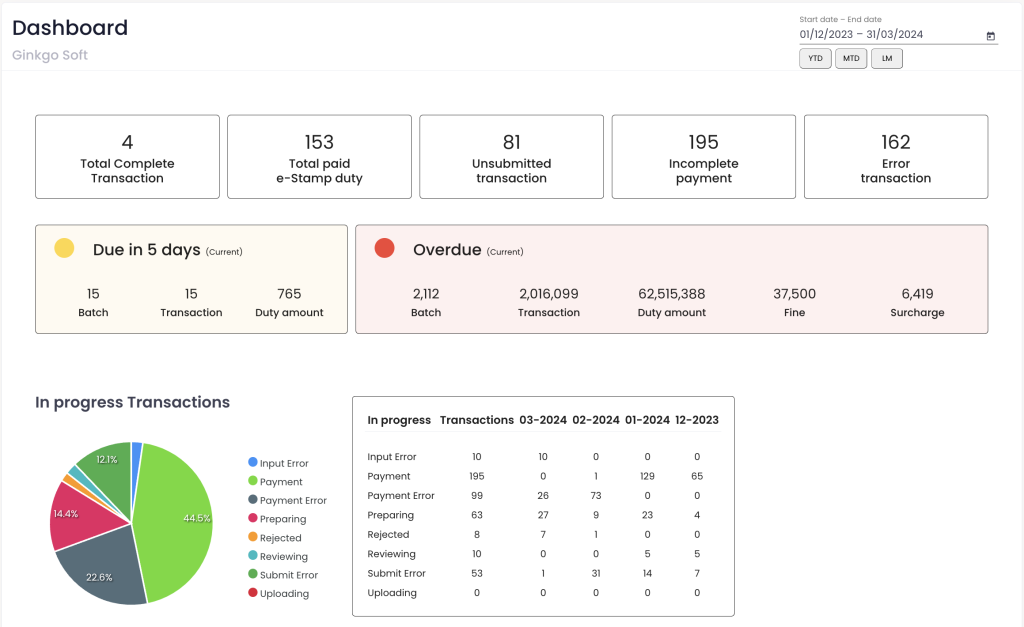Click the Uploading legend dot
The height and width of the screenshot is (627, 1024).
point(254,593)
